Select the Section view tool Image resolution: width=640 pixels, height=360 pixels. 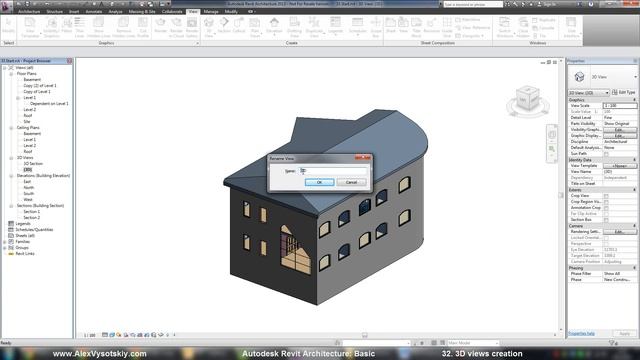[x=224, y=25]
